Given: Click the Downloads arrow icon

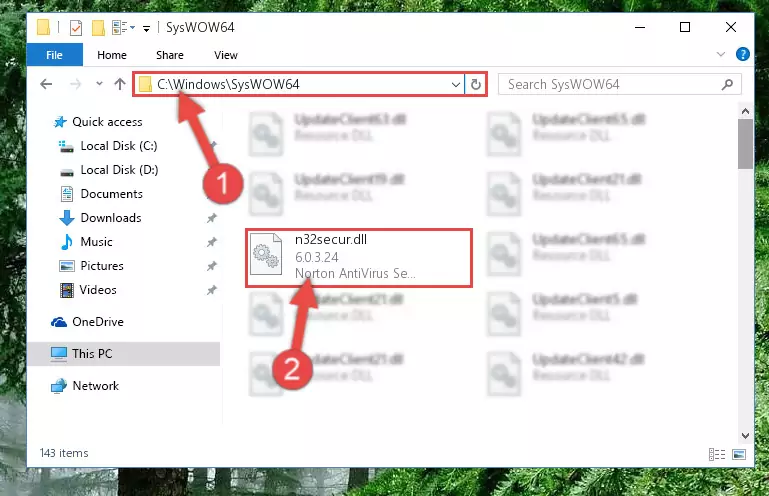Looking at the screenshot, I should [67, 218].
